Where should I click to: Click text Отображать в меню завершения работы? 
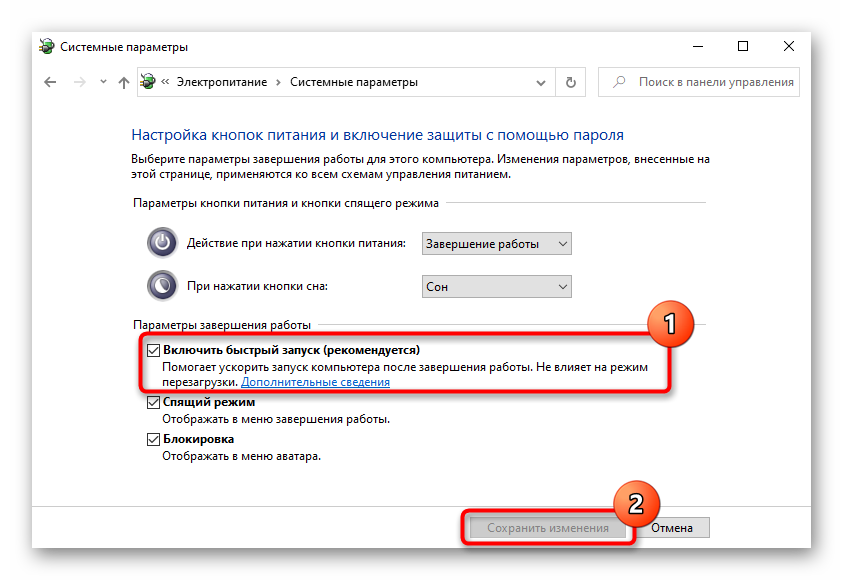276,419
